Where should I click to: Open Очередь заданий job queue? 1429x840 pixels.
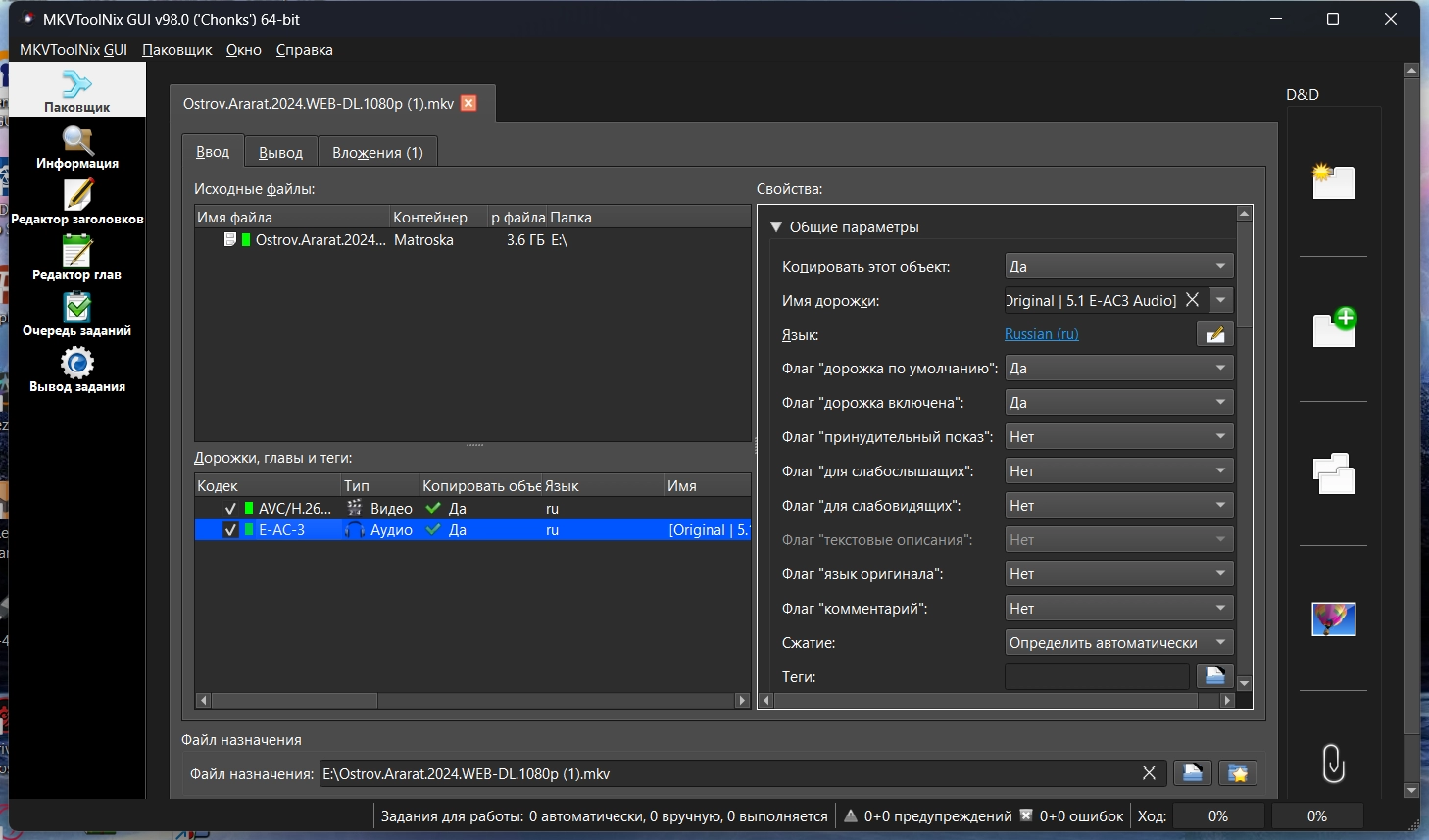coord(77,315)
